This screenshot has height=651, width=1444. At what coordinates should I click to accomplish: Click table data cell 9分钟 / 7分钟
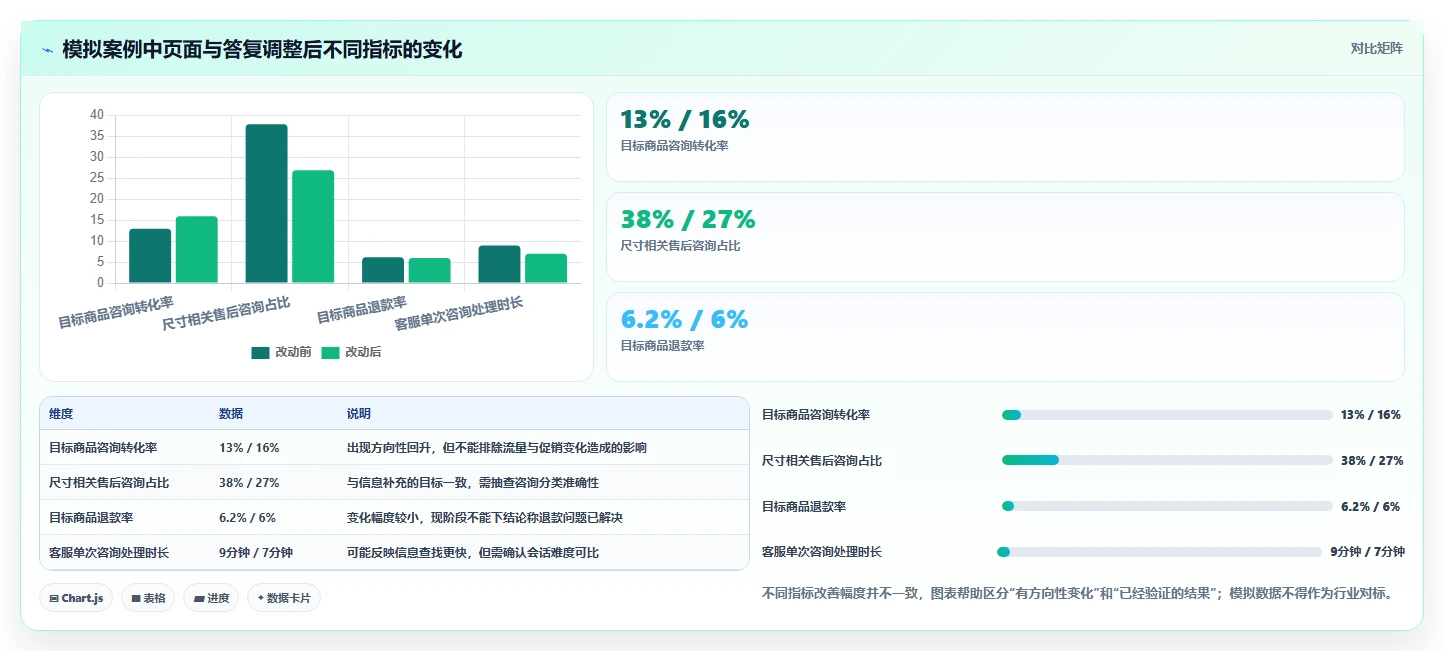256,553
